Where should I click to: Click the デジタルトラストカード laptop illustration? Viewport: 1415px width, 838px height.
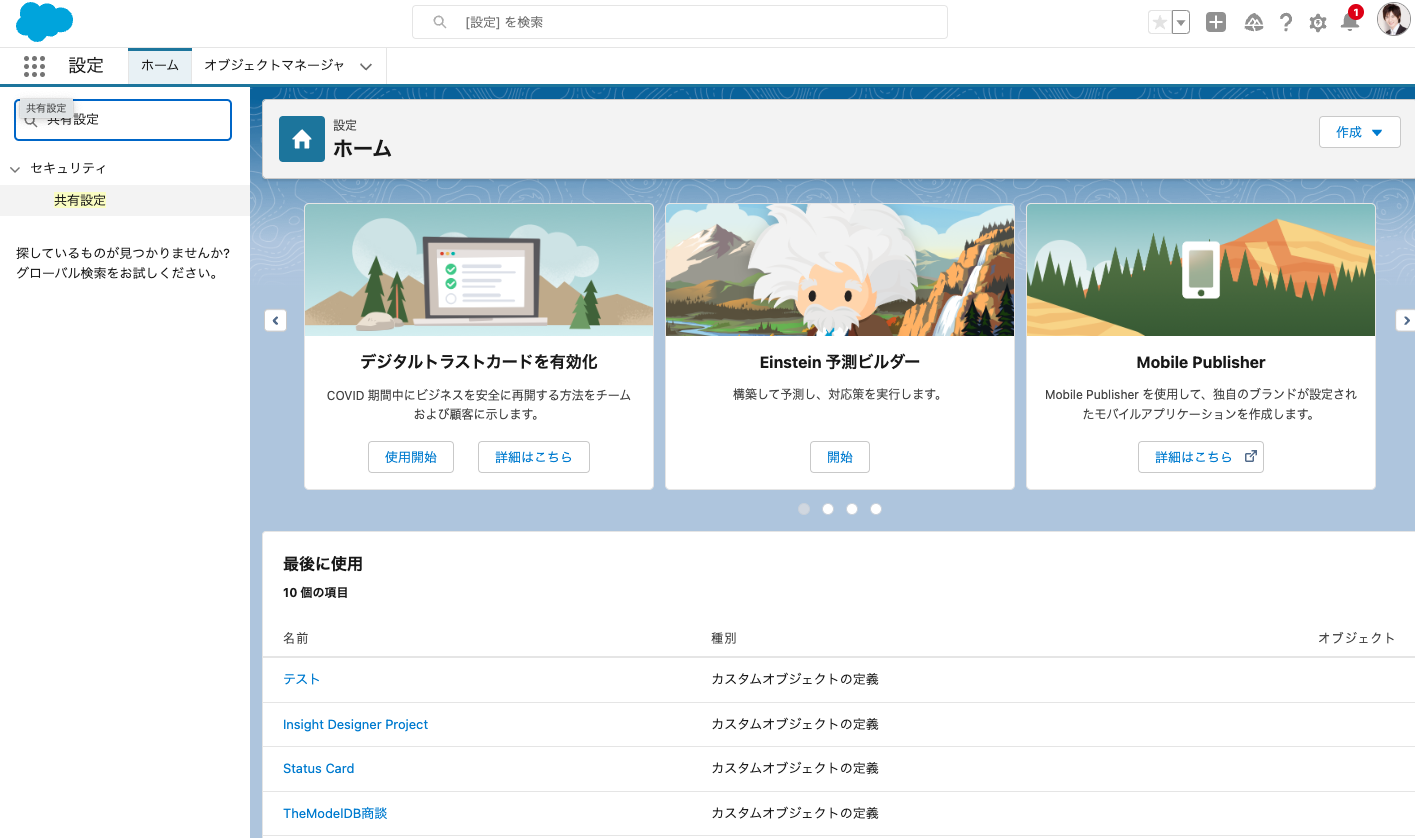[479, 270]
